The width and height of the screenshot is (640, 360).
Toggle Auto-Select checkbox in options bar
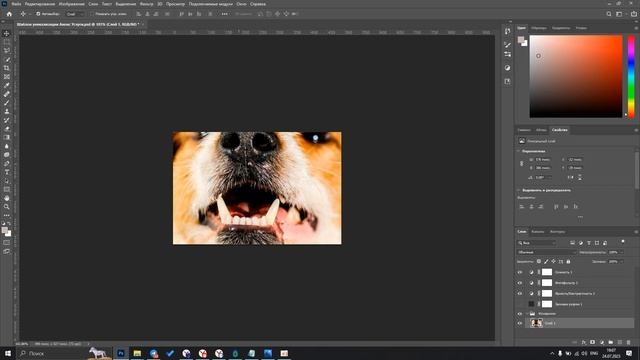pyautogui.click(x=38, y=14)
